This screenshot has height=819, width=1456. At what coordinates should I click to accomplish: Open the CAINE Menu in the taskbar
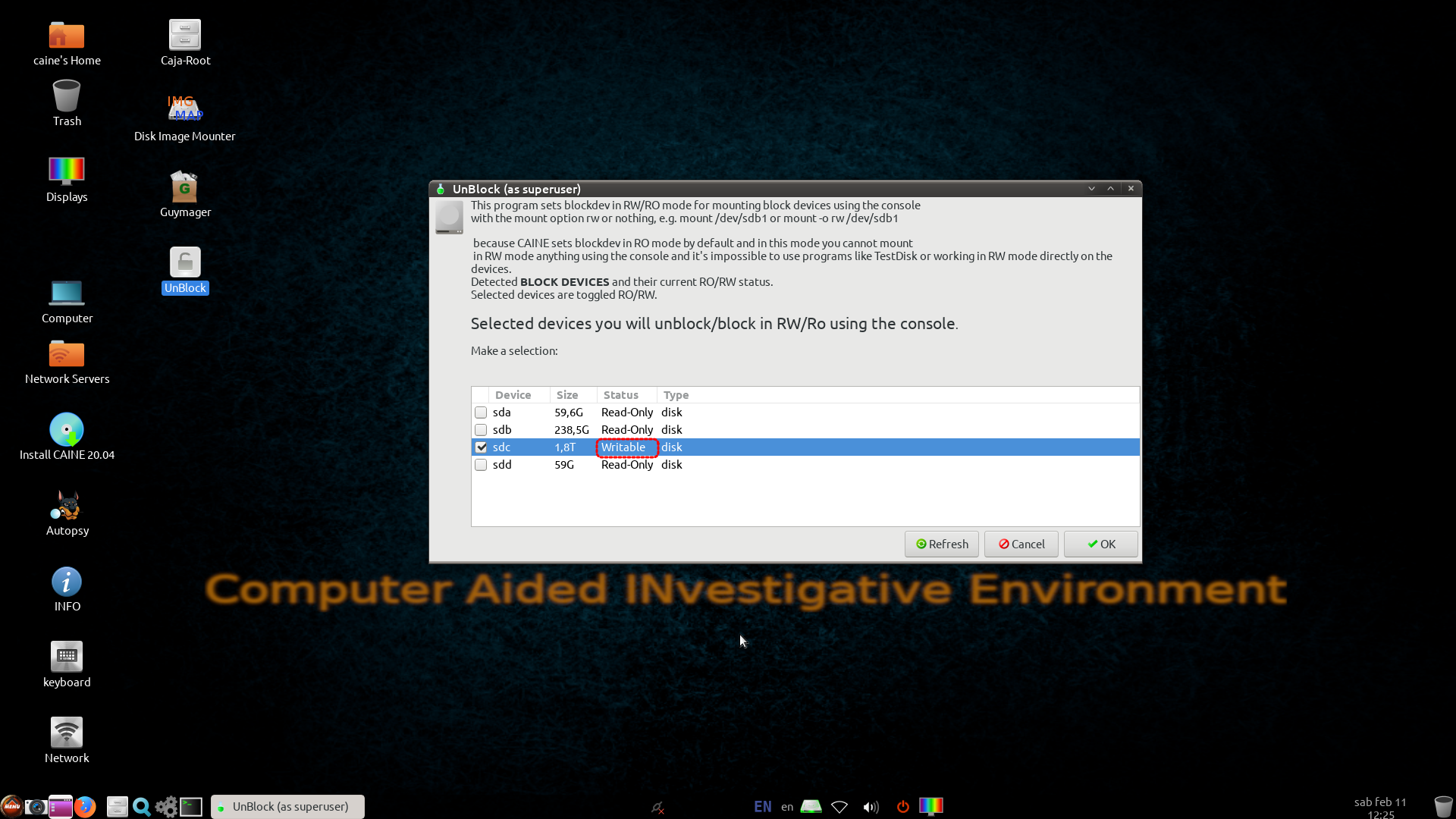click(x=11, y=807)
